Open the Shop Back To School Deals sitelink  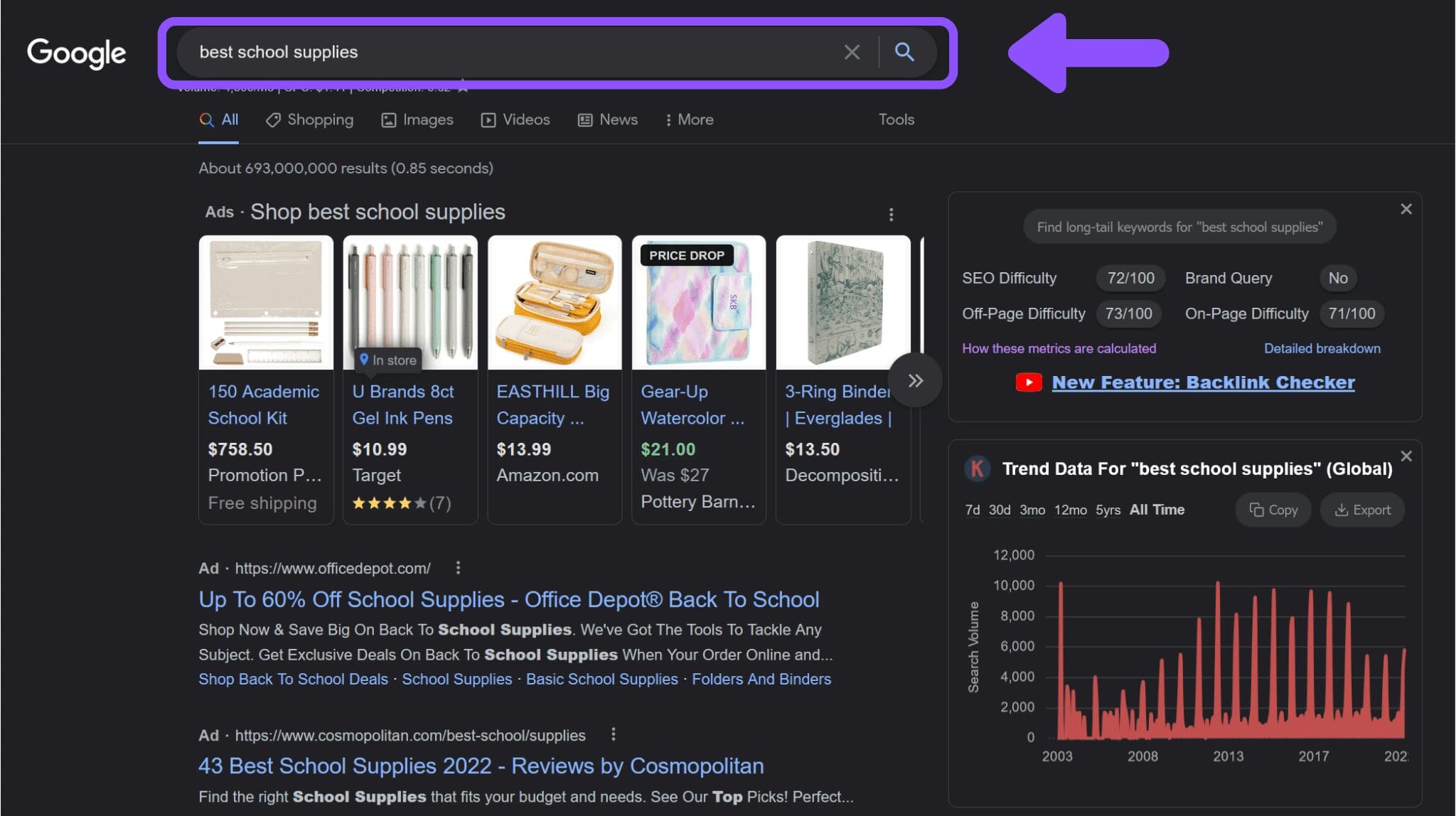pyautogui.click(x=293, y=679)
